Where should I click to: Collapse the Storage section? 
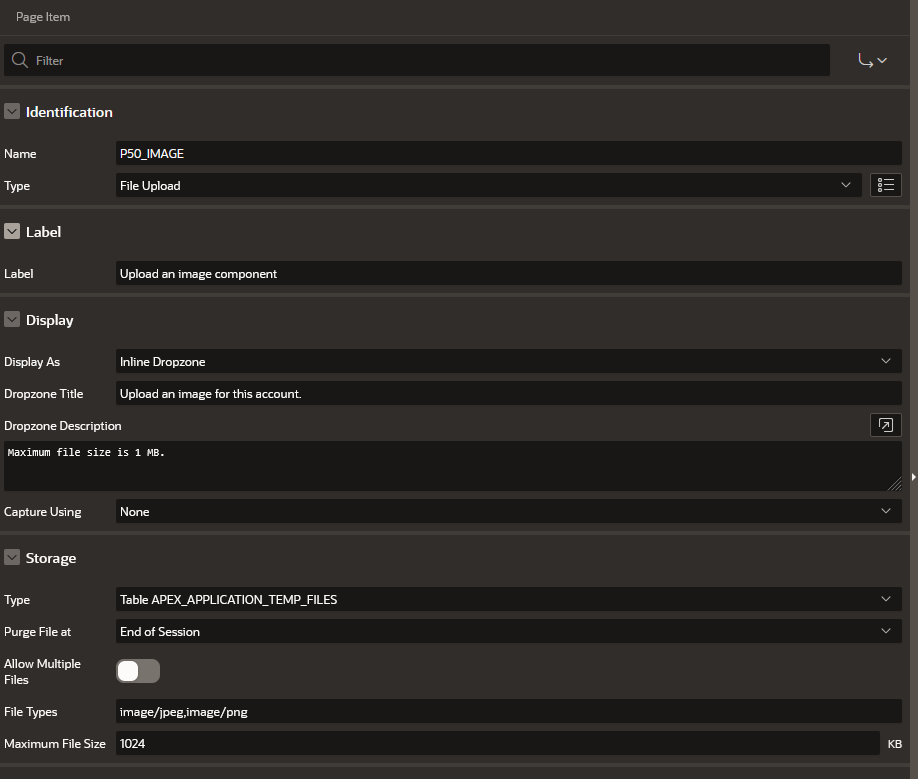pos(13,558)
